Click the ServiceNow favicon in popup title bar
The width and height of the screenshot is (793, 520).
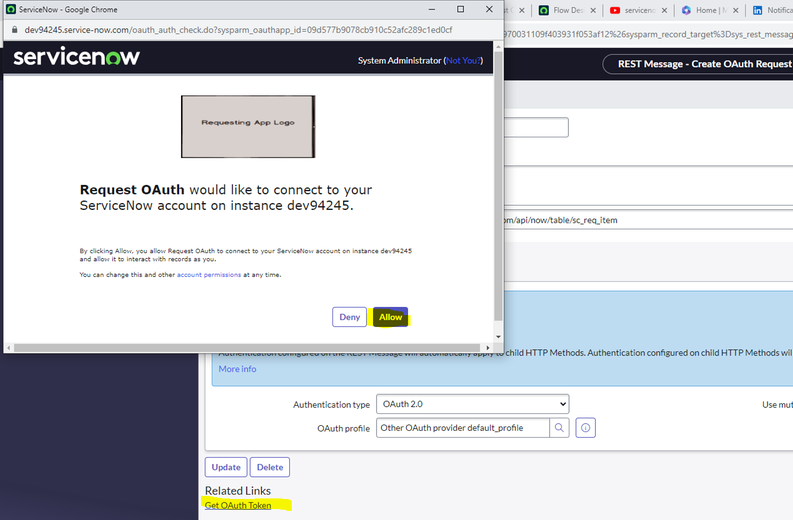(x=11, y=9)
